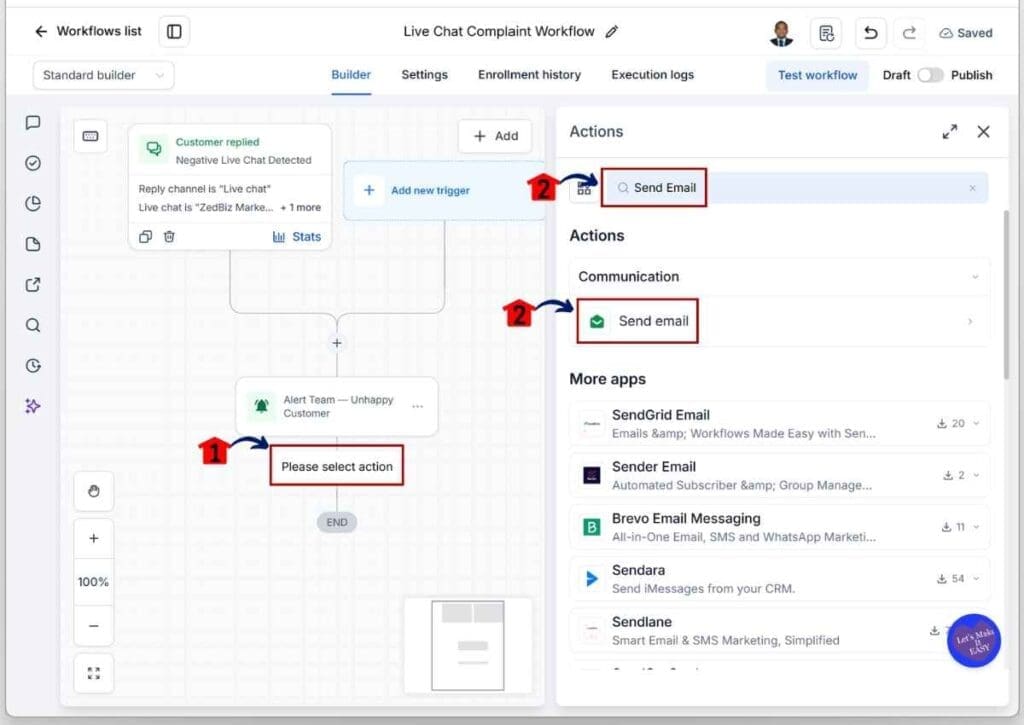Click the plus connector between trigger and action
The width and height of the screenshot is (1024, 725).
(337, 343)
